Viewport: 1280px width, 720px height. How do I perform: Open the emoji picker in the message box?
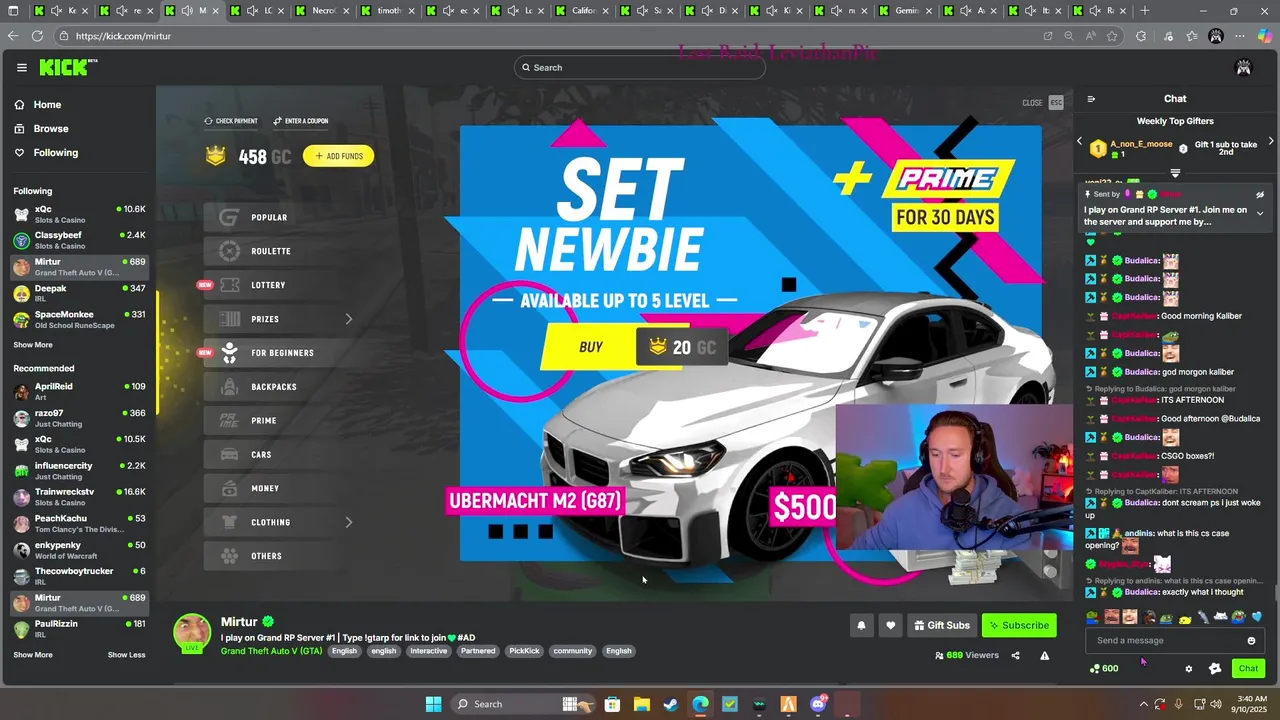click(1251, 640)
